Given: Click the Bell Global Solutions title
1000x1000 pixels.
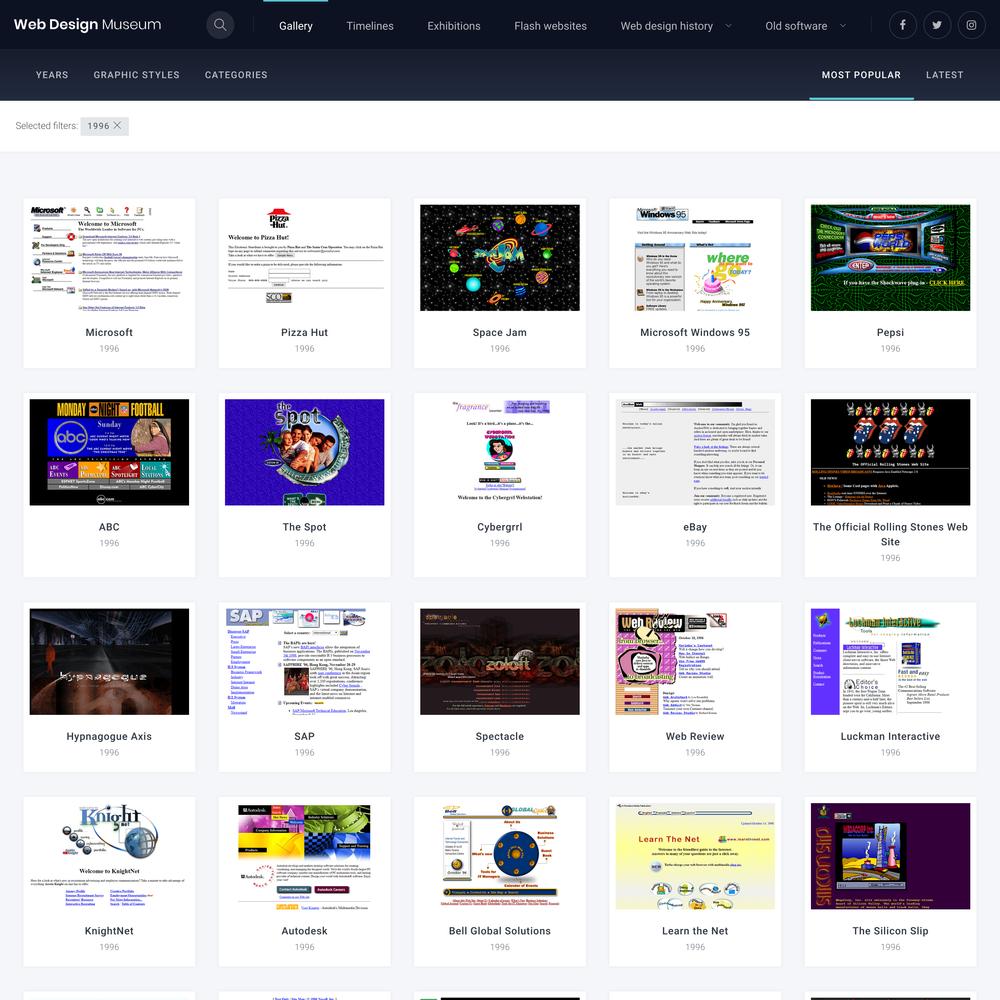Looking at the screenshot, I should click(500, 930).
